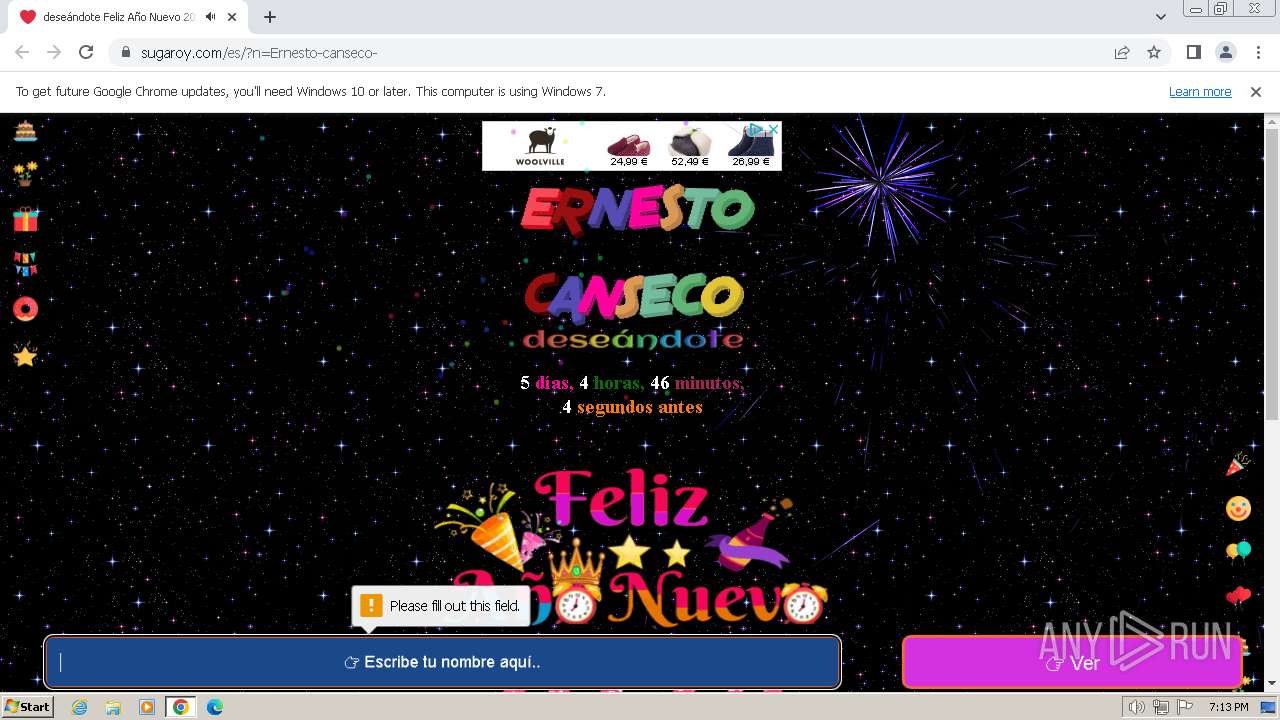The image size is (1280, 720).
Task: Open the Learn more link
Action: [1200, 91]
